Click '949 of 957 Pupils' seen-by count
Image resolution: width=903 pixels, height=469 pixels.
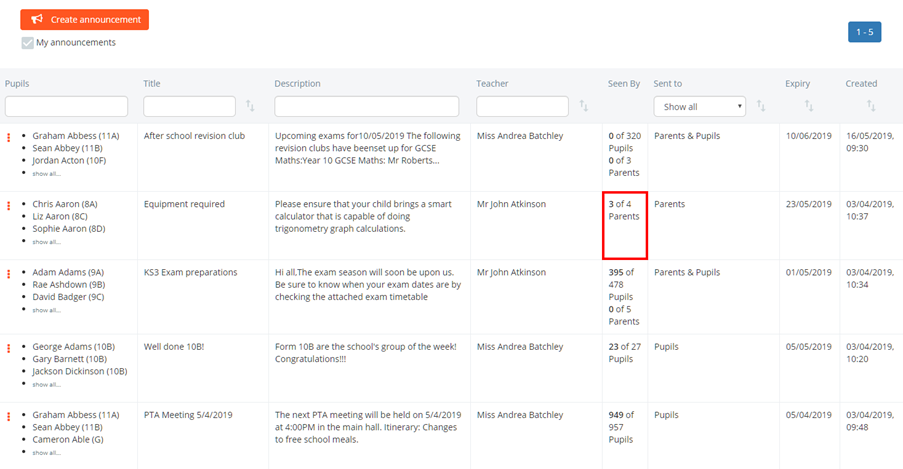(x=621, y=427)
